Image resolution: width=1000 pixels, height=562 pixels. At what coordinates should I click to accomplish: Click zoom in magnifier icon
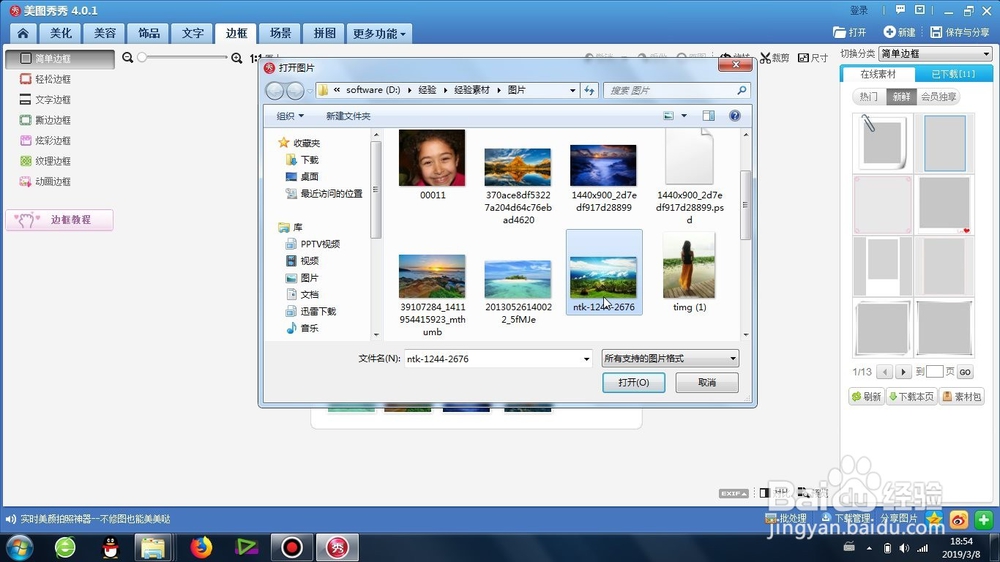pyautogui.click(x=237, y=58)
